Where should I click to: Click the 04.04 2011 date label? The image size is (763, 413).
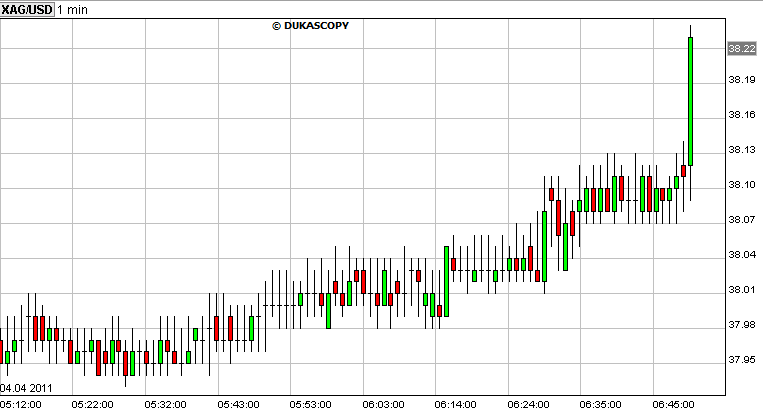pos(26,388)
